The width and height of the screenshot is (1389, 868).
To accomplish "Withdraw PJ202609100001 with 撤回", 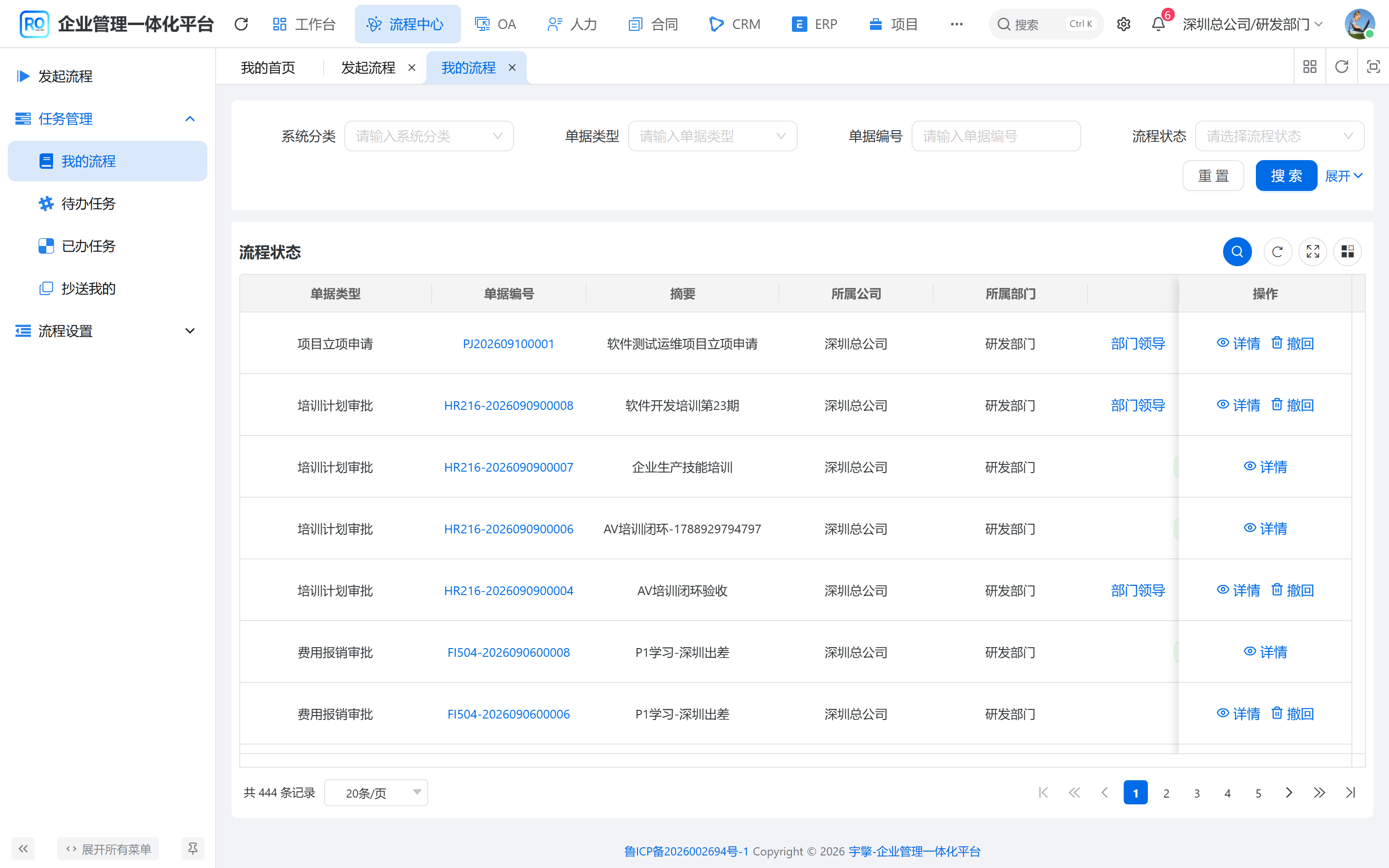I will [x=1293, y=343].
